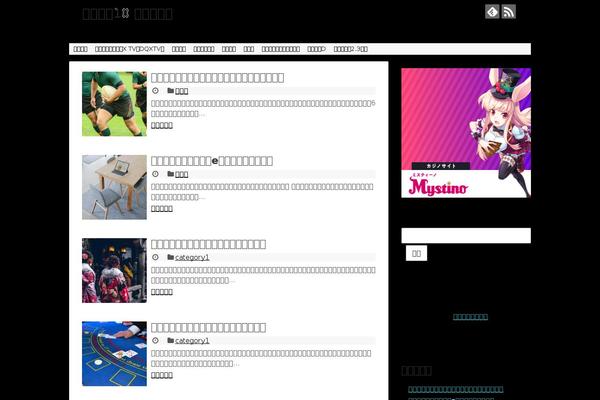Open the category1 link on kimono post
This screenshot has width=600, height=400.
(x=192, y=258)
